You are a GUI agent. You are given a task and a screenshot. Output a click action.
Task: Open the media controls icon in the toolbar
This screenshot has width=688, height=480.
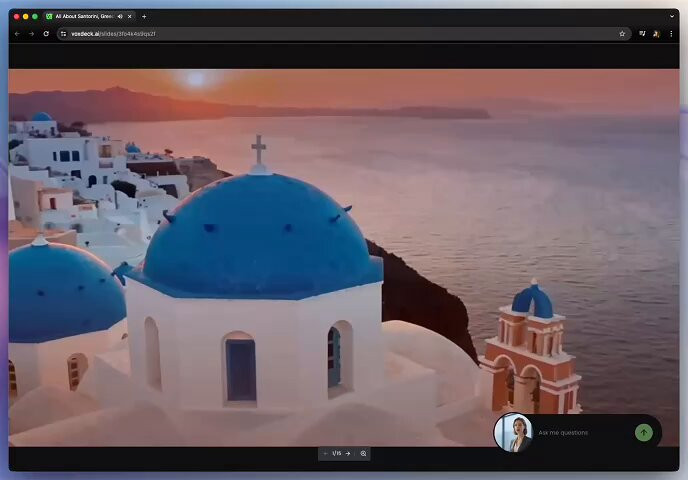tap(642, 33)
